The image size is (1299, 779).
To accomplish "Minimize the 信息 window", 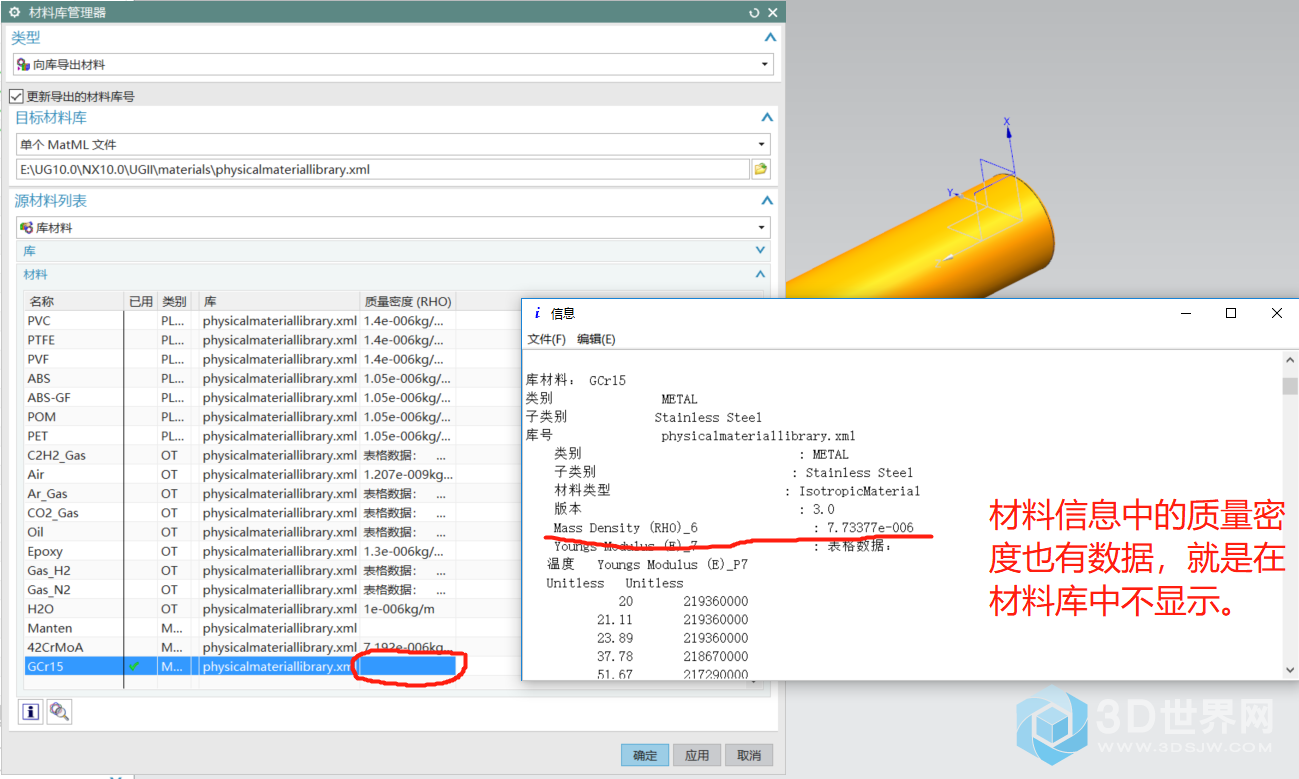I will (x=1186, y=313).
